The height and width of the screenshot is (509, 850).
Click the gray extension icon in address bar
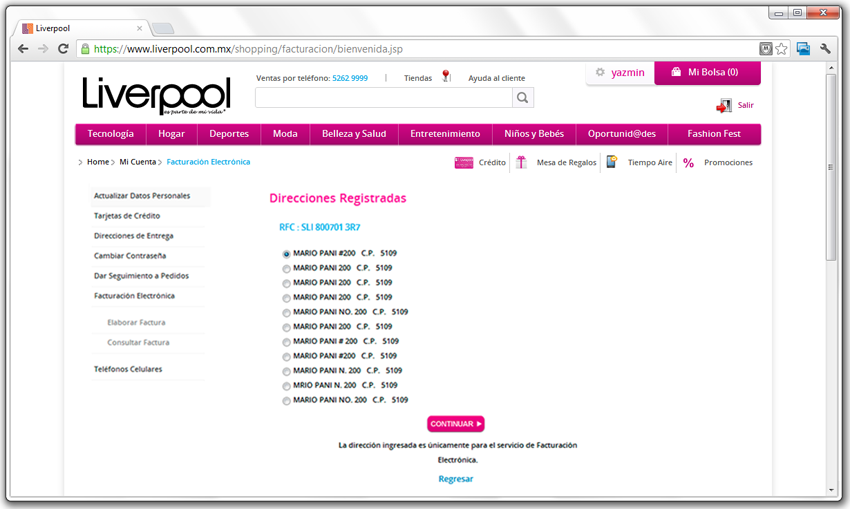pyautogui.click(x=765, y=49)
